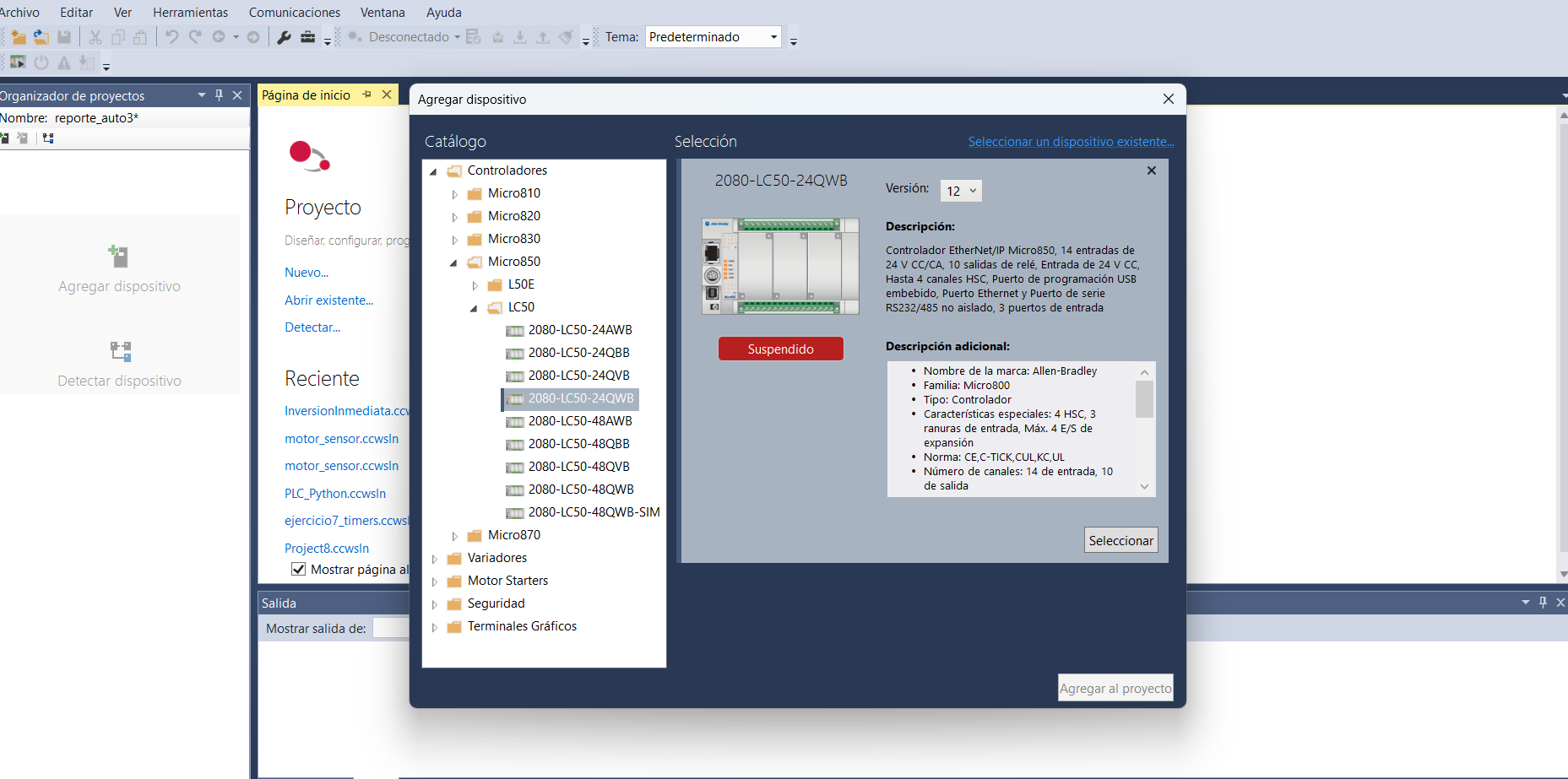Expand the Variadores catalog folder
This screenshot has height=779, width=1568.
click(x=434, y=559)
